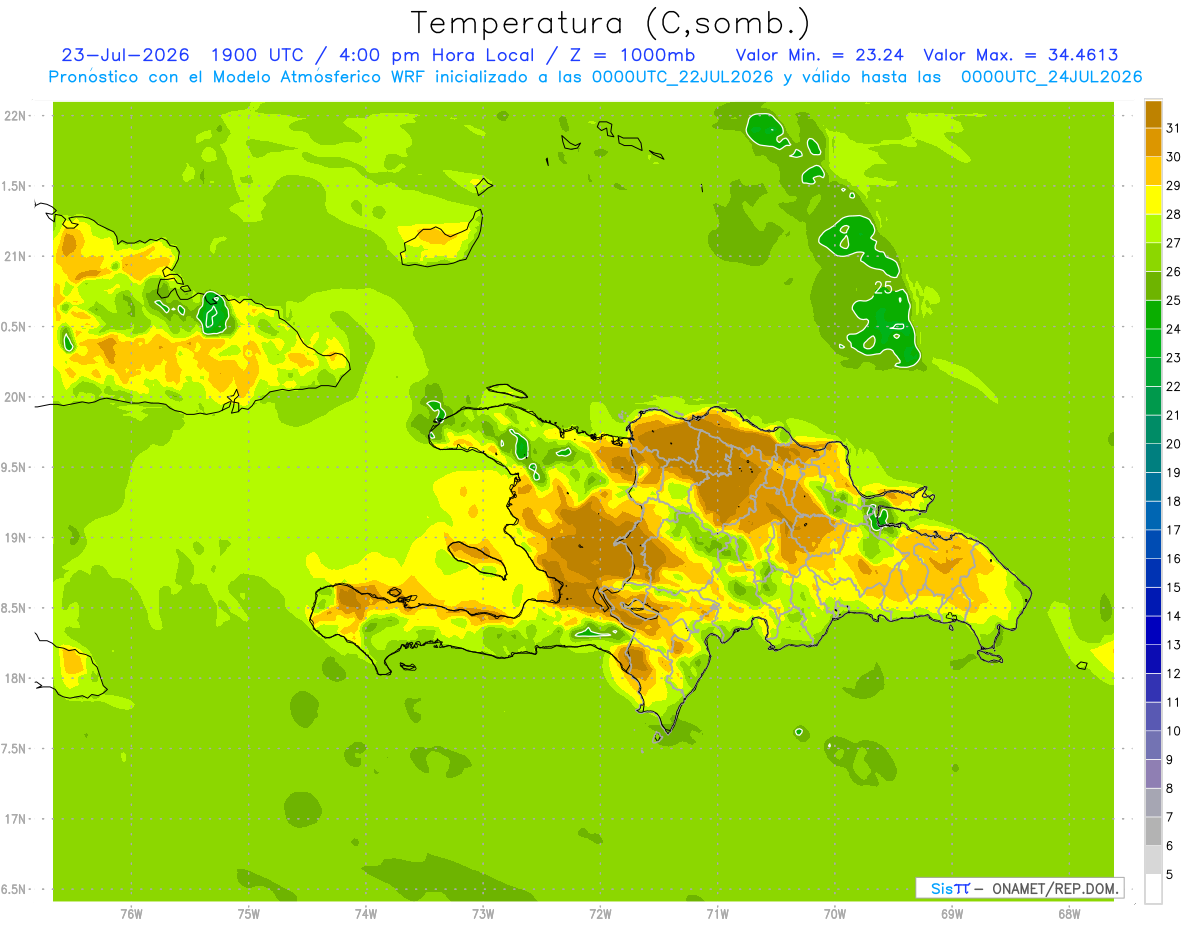The image size is (1200, 927).
Task: Click the white '25' contour label over the ocean
Action: [883, 287]
